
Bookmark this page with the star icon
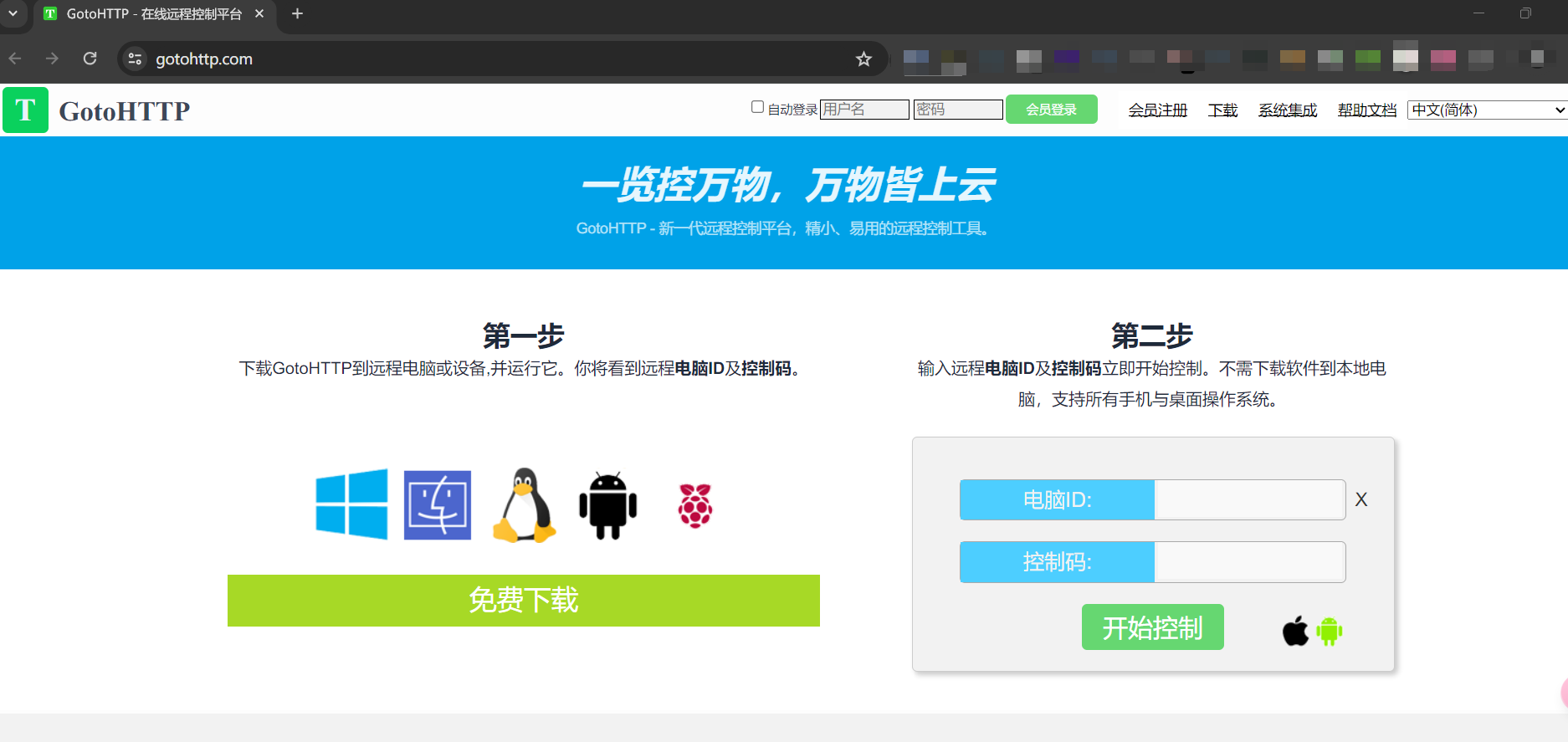click(x=863, y=59)
